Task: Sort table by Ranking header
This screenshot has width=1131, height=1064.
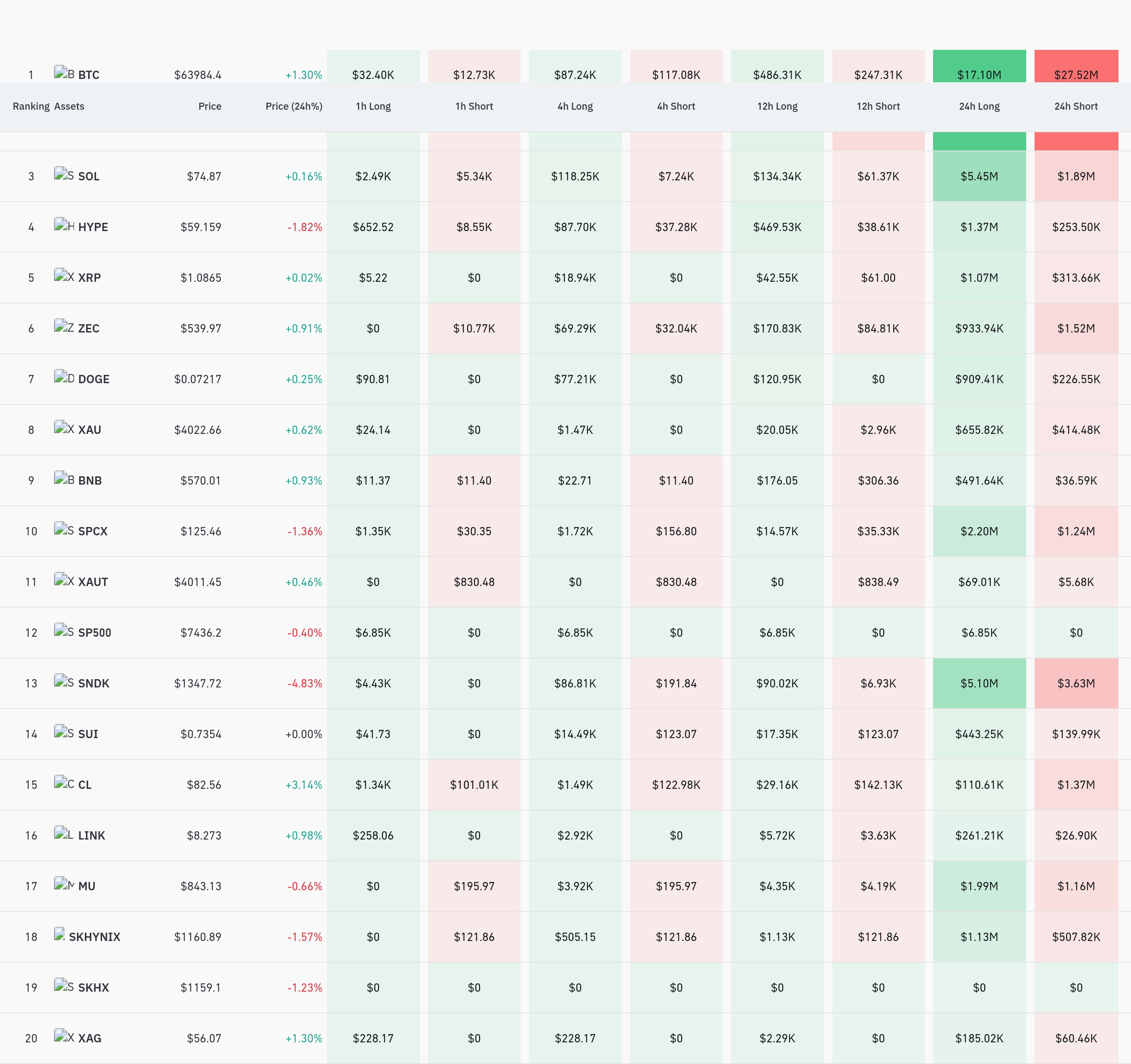Action: 31,106
